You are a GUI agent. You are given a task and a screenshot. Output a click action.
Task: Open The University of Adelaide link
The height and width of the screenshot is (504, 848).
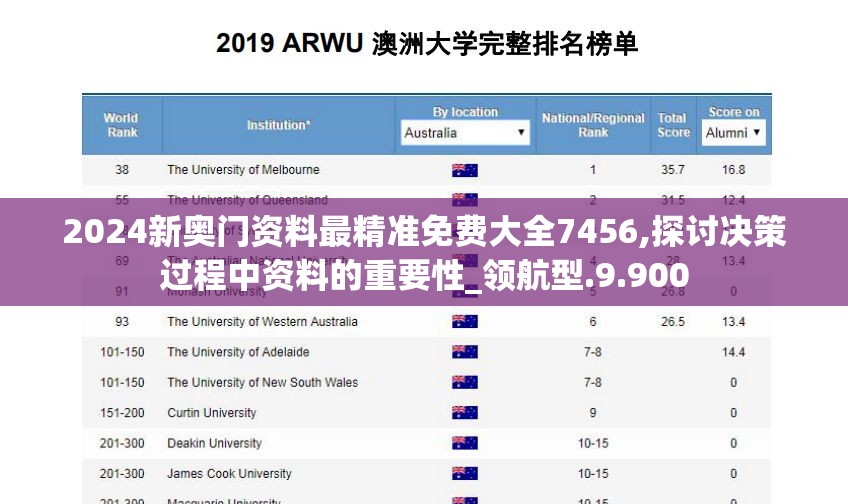238,352
